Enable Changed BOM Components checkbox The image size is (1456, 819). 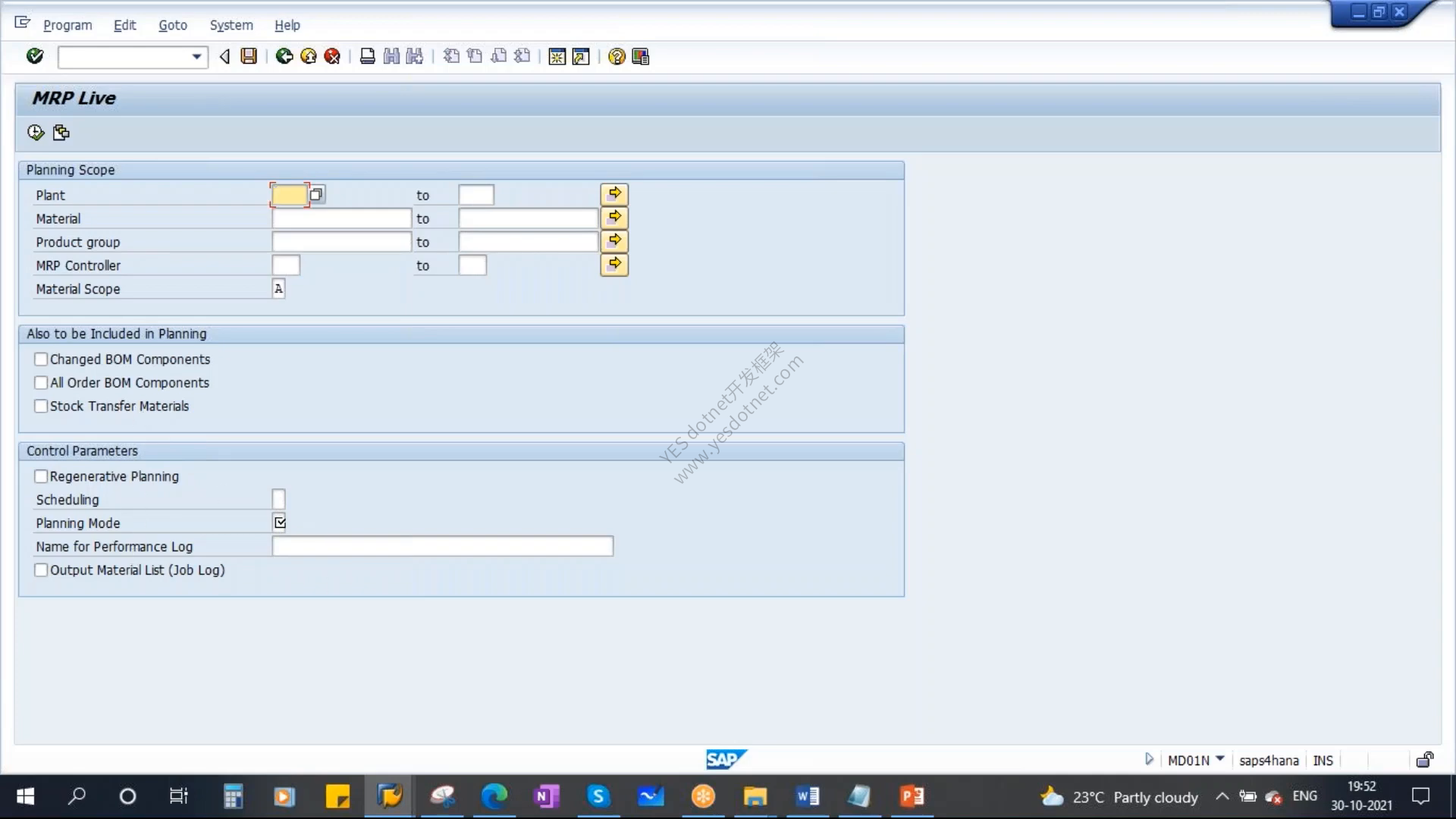[41, 359]
